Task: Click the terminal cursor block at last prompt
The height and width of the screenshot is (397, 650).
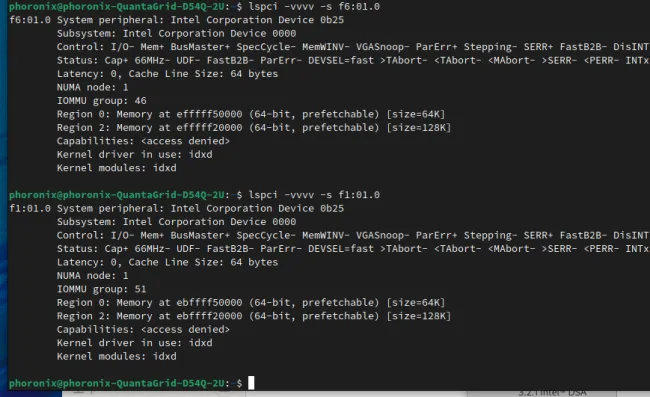Action: [x=251, y=382]
